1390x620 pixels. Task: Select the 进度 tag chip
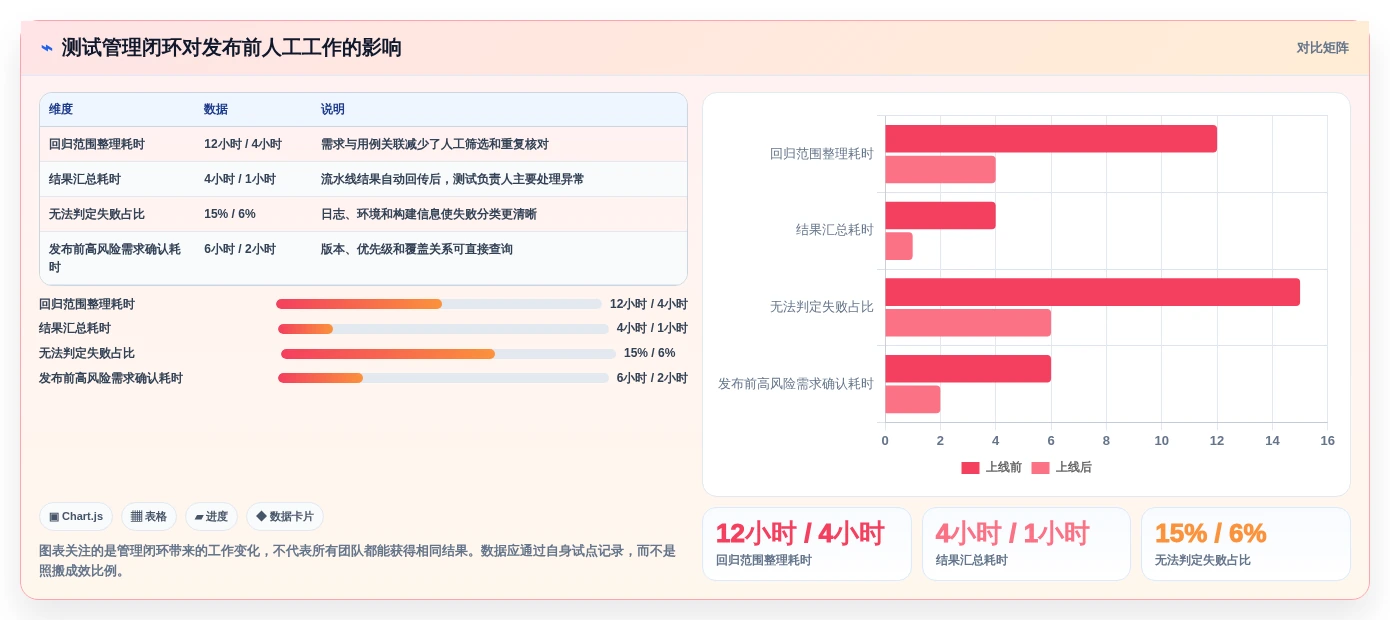click(211, 517)
